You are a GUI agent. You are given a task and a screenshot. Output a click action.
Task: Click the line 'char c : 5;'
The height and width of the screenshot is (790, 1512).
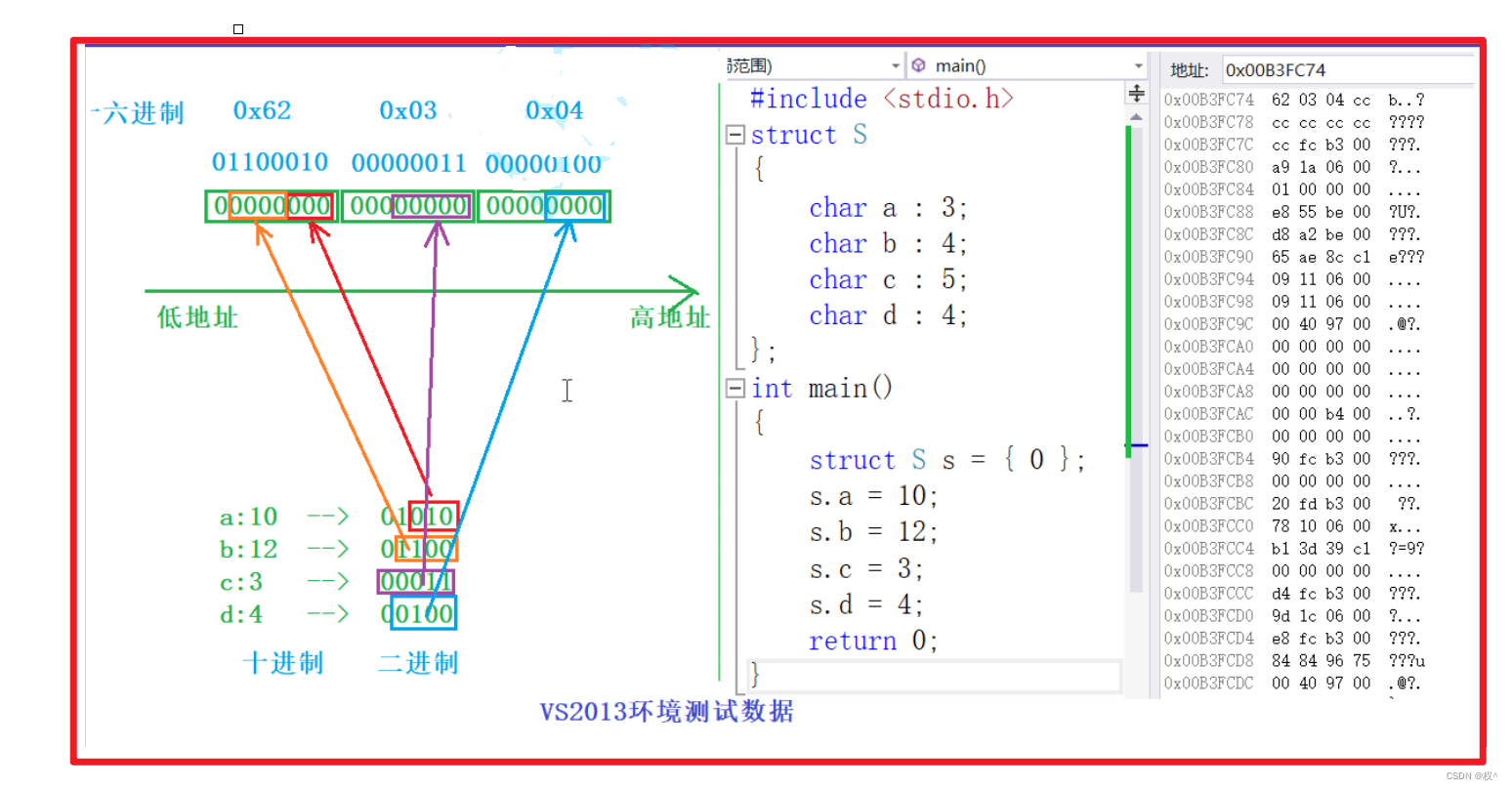click(888, 280)
